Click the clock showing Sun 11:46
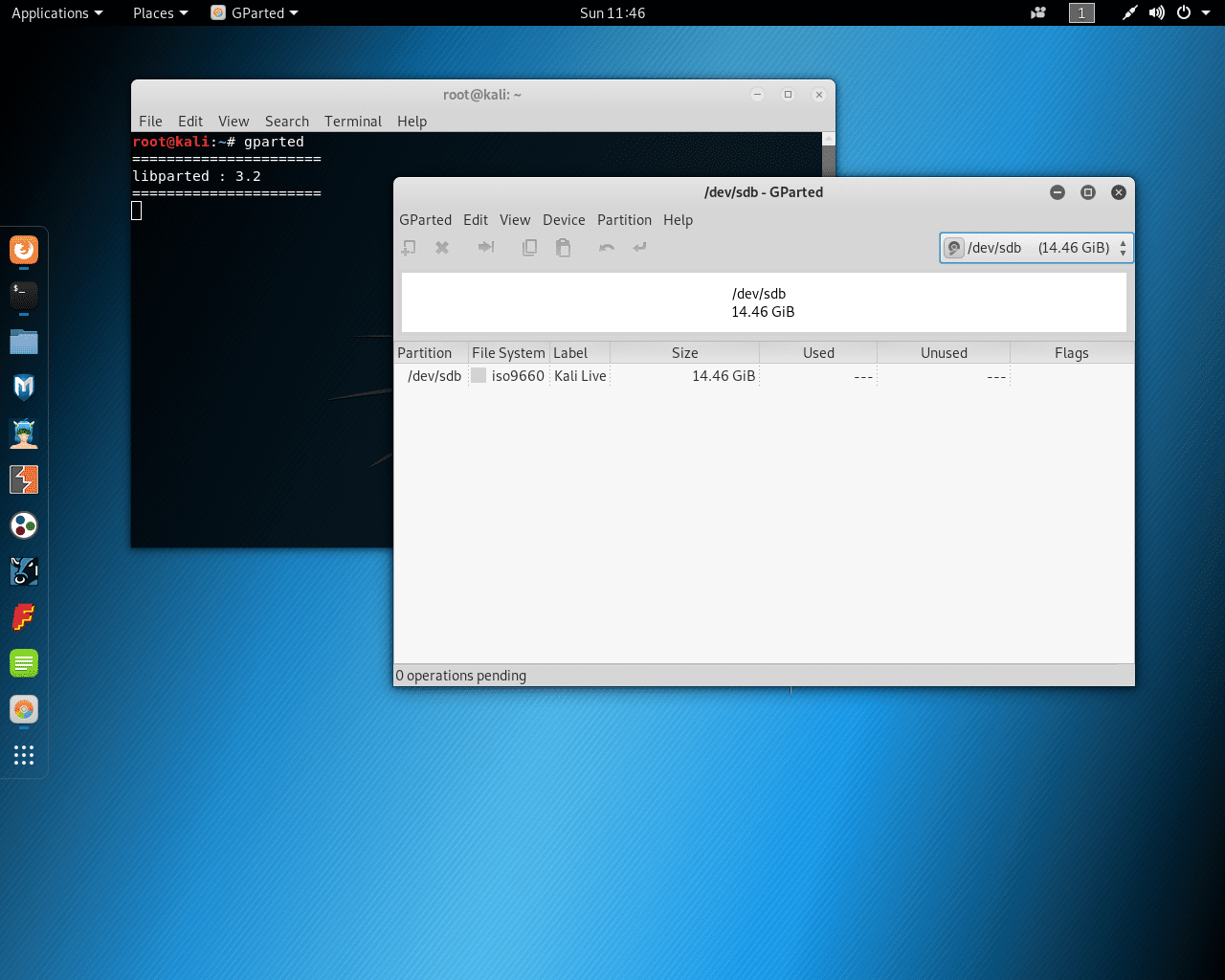 click(x=612, y=13)
